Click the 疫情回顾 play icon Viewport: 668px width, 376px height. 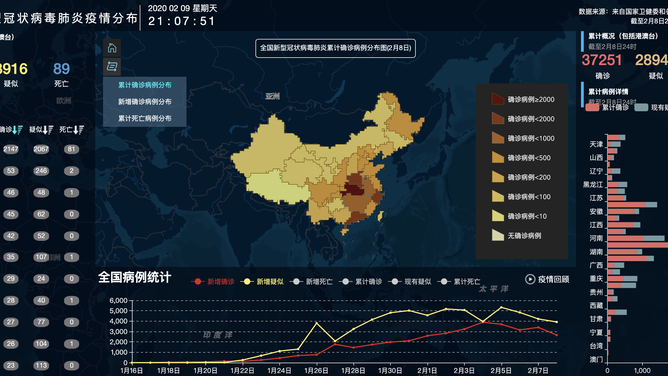point(530,279)
